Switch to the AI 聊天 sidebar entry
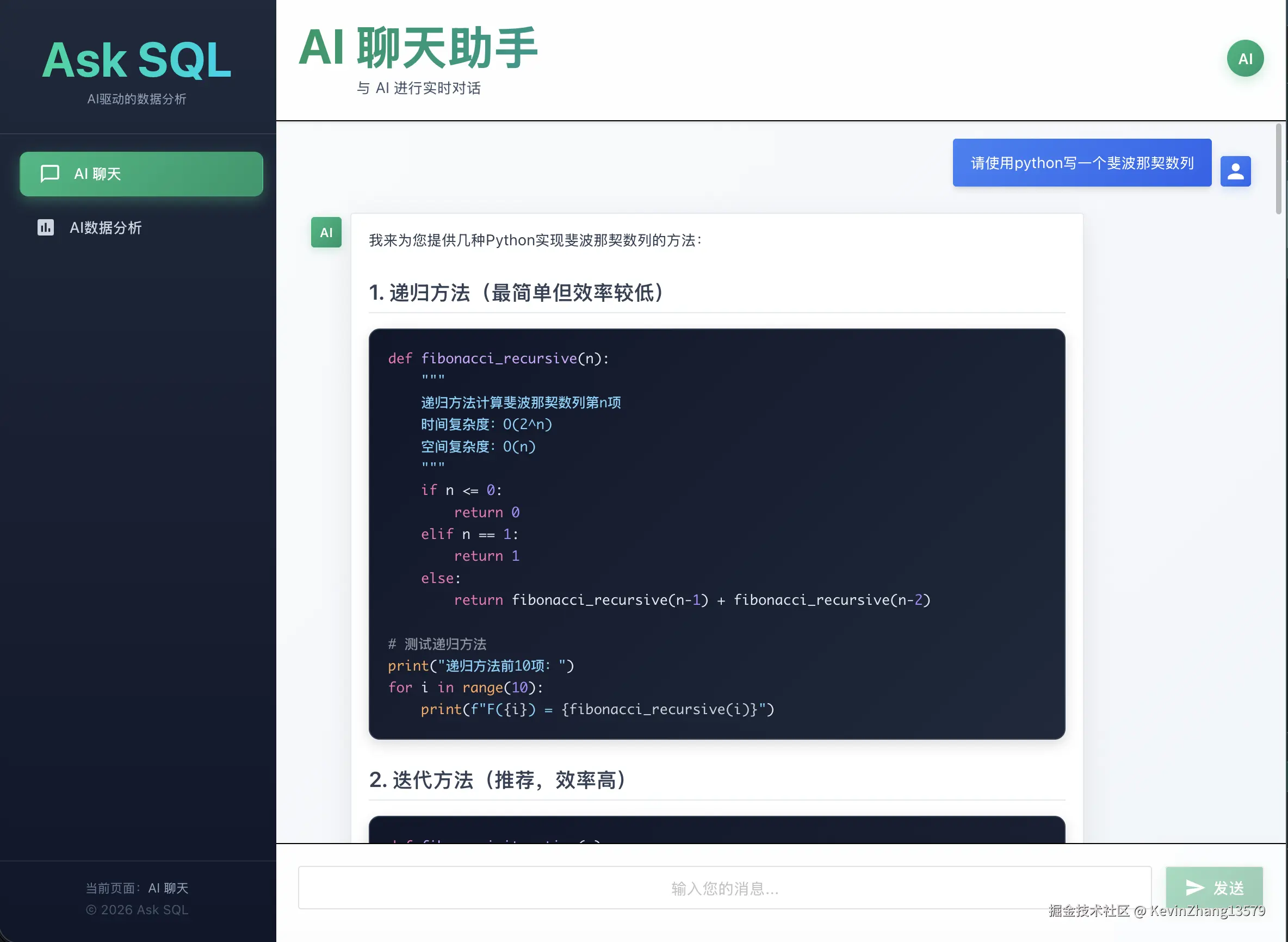Viewport: 1288px width, 942px height. [x=141, y=174]
